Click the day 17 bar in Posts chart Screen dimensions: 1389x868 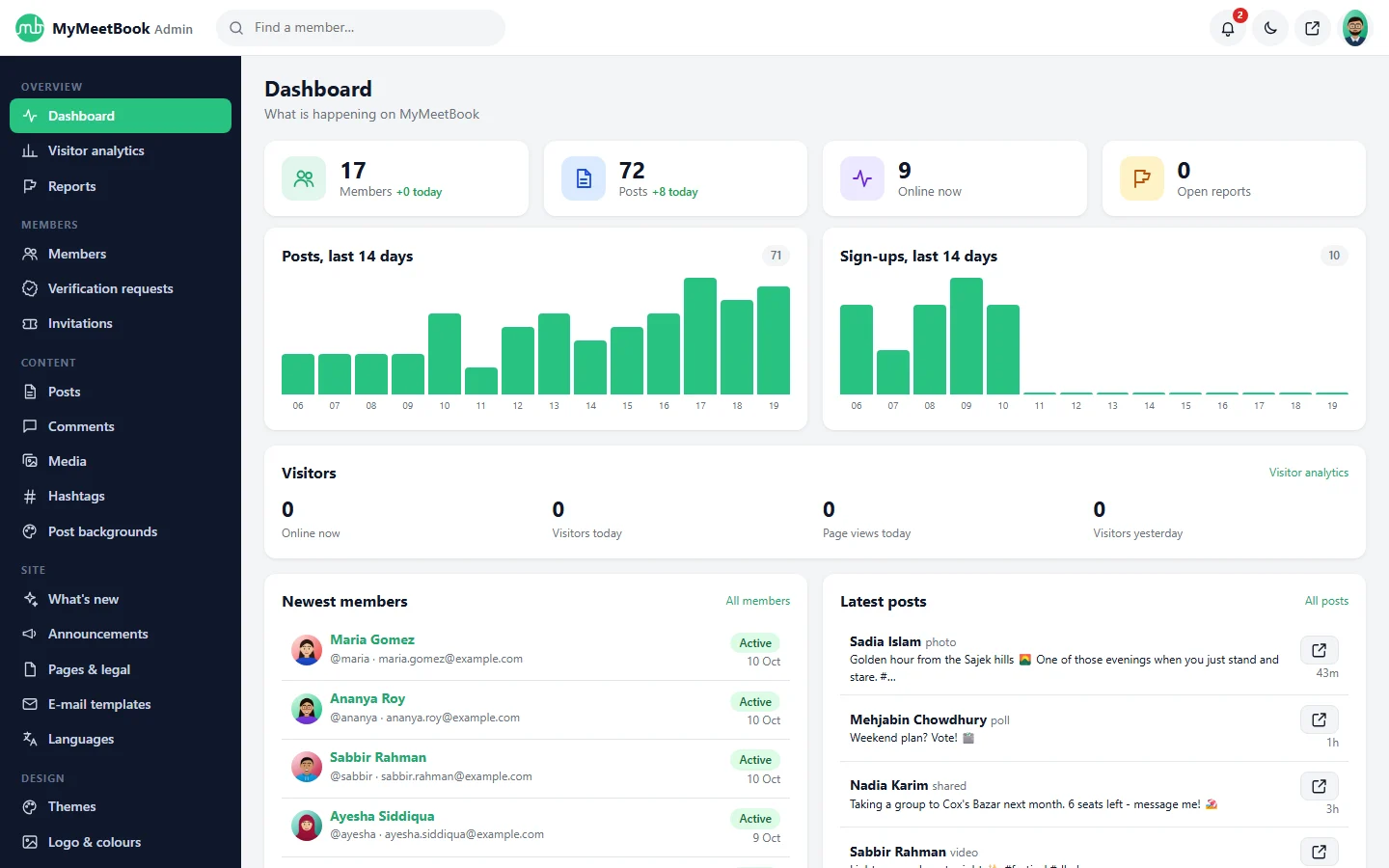[x=700, y=336]
